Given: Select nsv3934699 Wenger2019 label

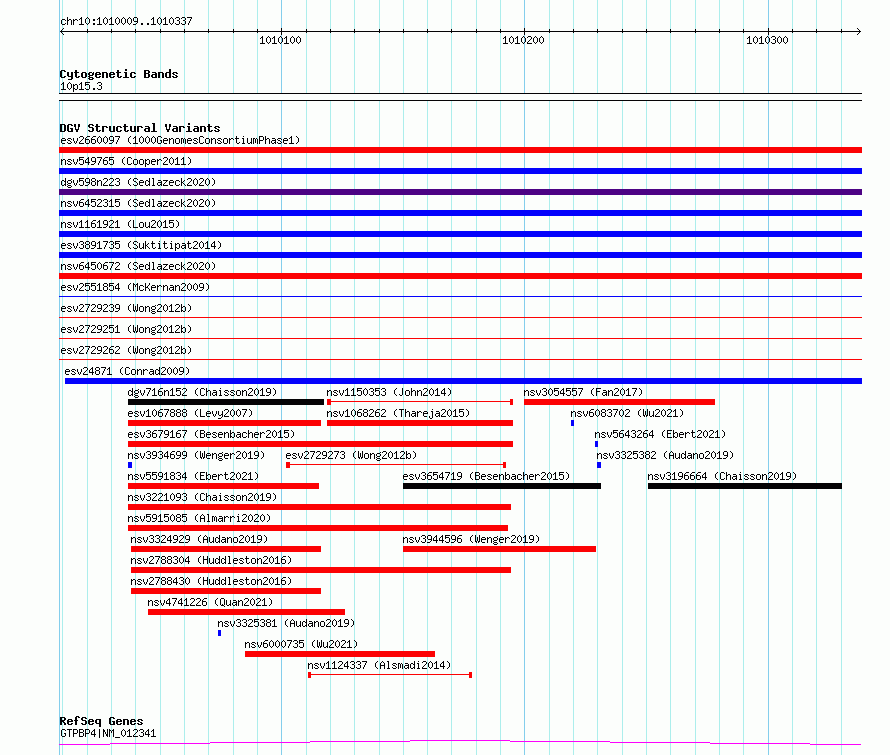Looking at the screenshot, I should click(x=196, y=455).
